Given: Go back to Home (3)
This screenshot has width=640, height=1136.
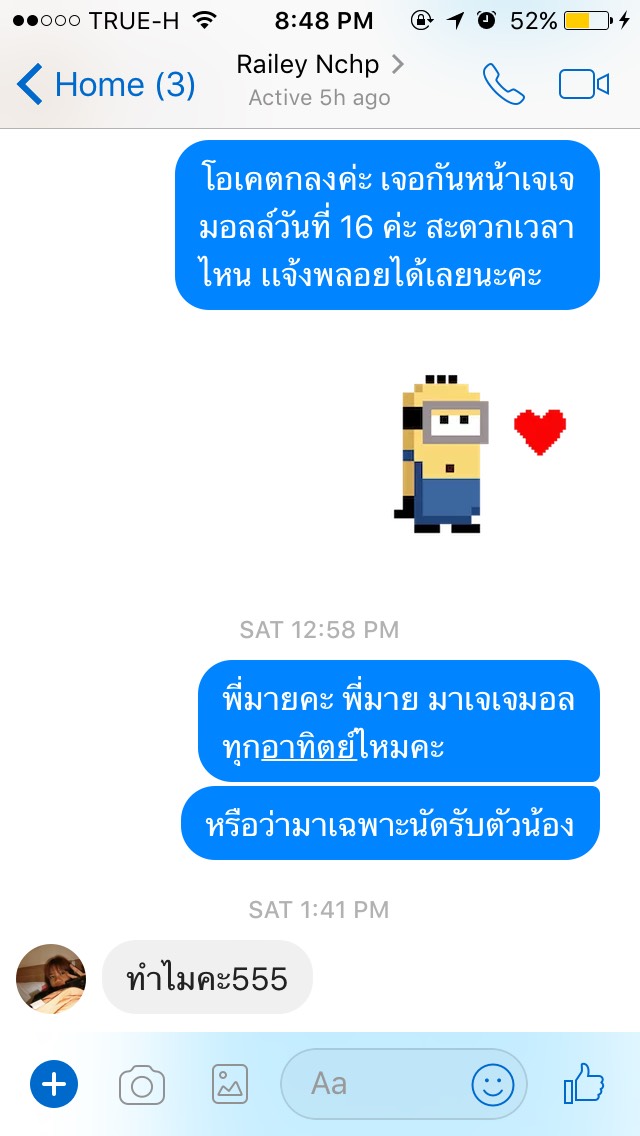Looking at the screenshot, I should tap(106, 84).
